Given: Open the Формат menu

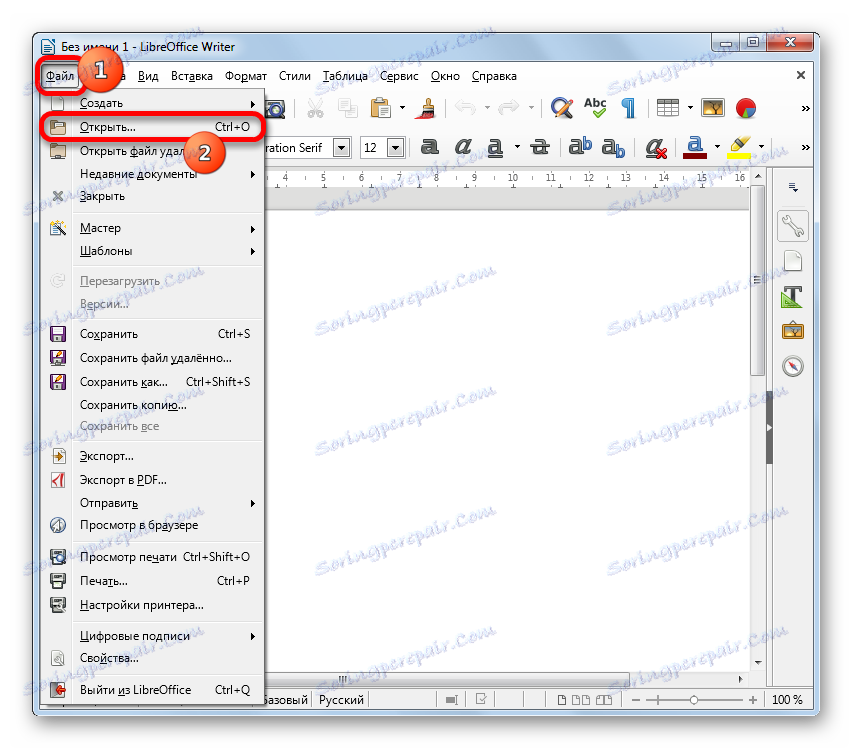Looking at the screenshot, I should tap(246, 76).
